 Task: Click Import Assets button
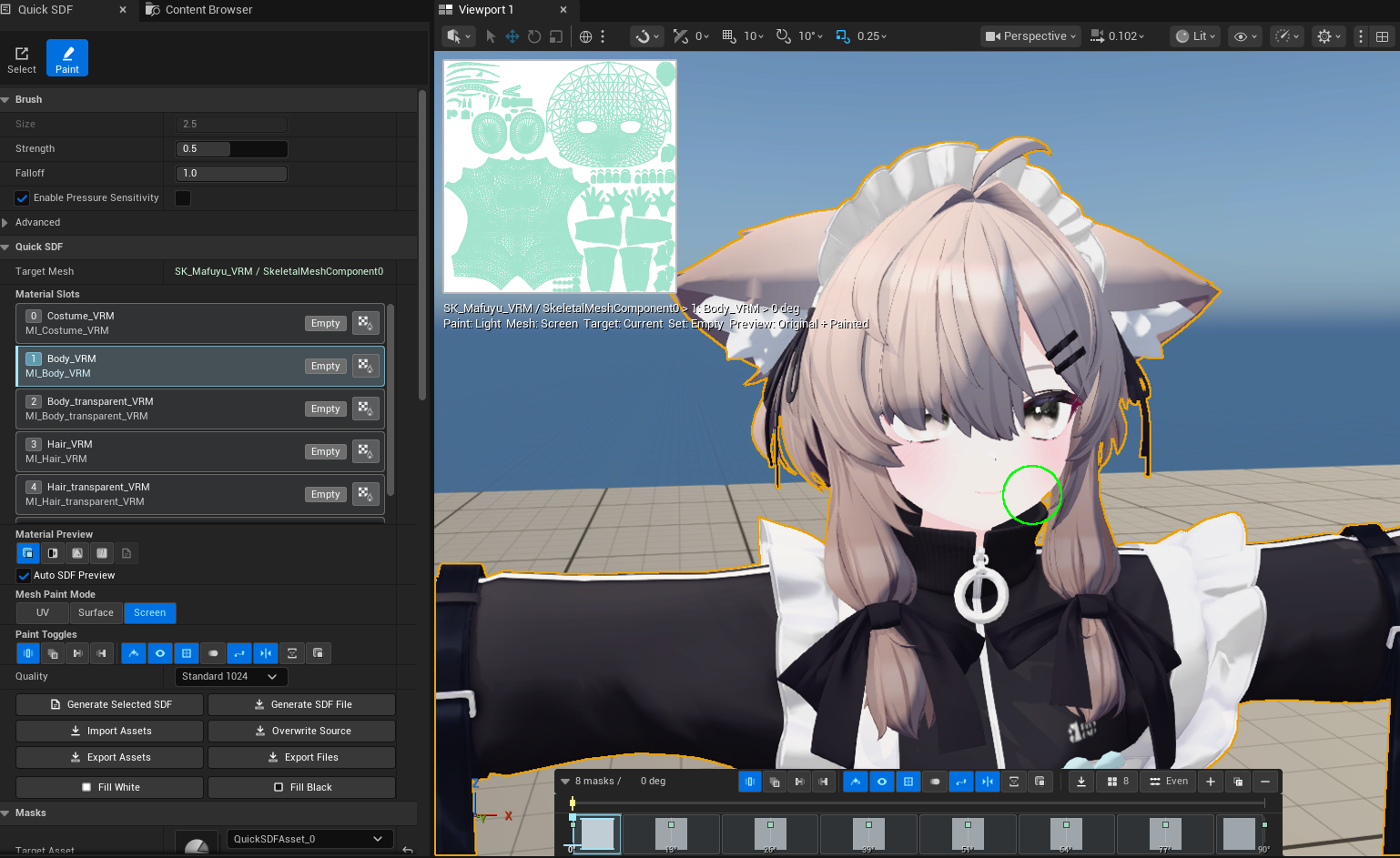[109, 731]
